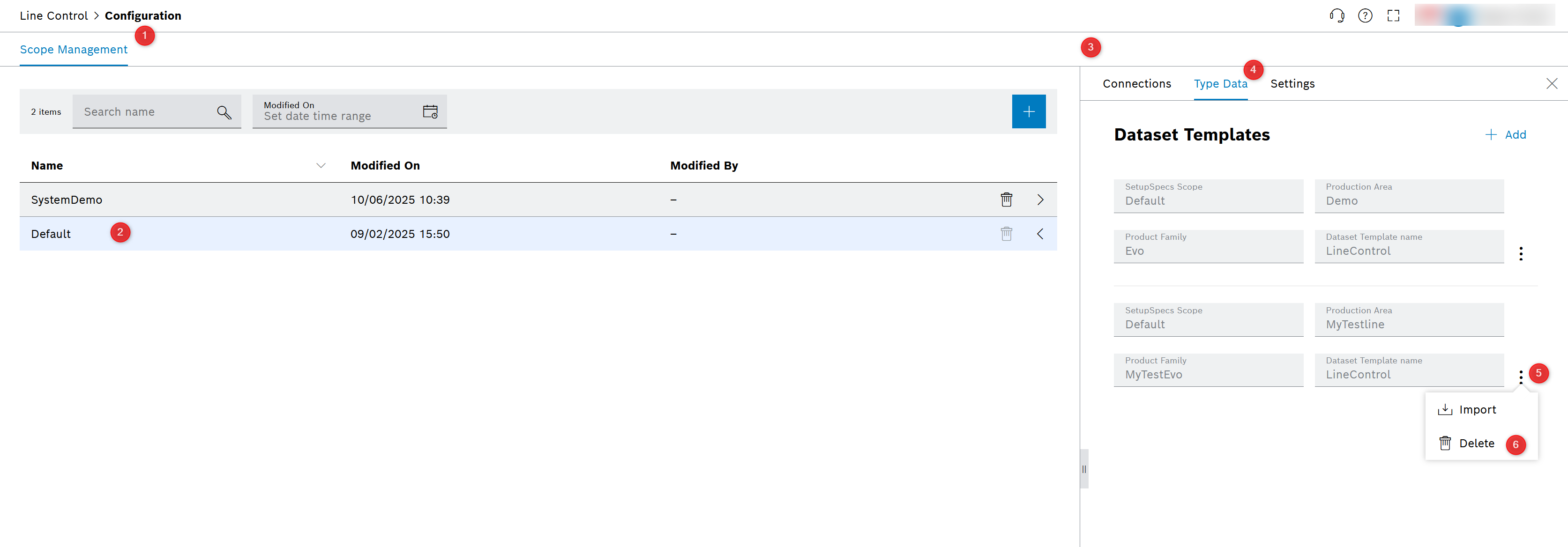Collapse the Default row with left chevron
Screen dimensions: 1568x547
[1040, 234]
